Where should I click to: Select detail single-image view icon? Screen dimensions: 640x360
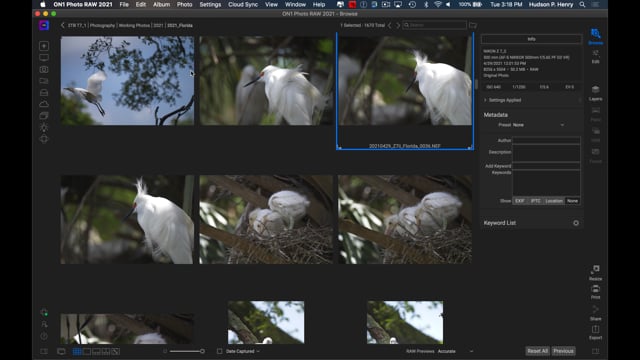87,351
